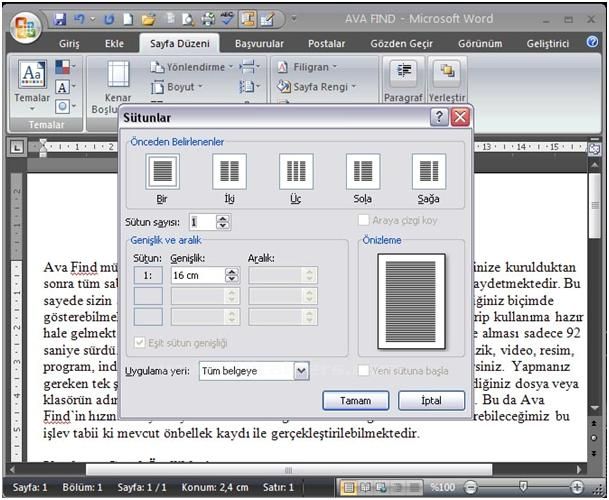
Task: Toggle the Araya çizgi koy checkbox
Action: click(363, 220)
